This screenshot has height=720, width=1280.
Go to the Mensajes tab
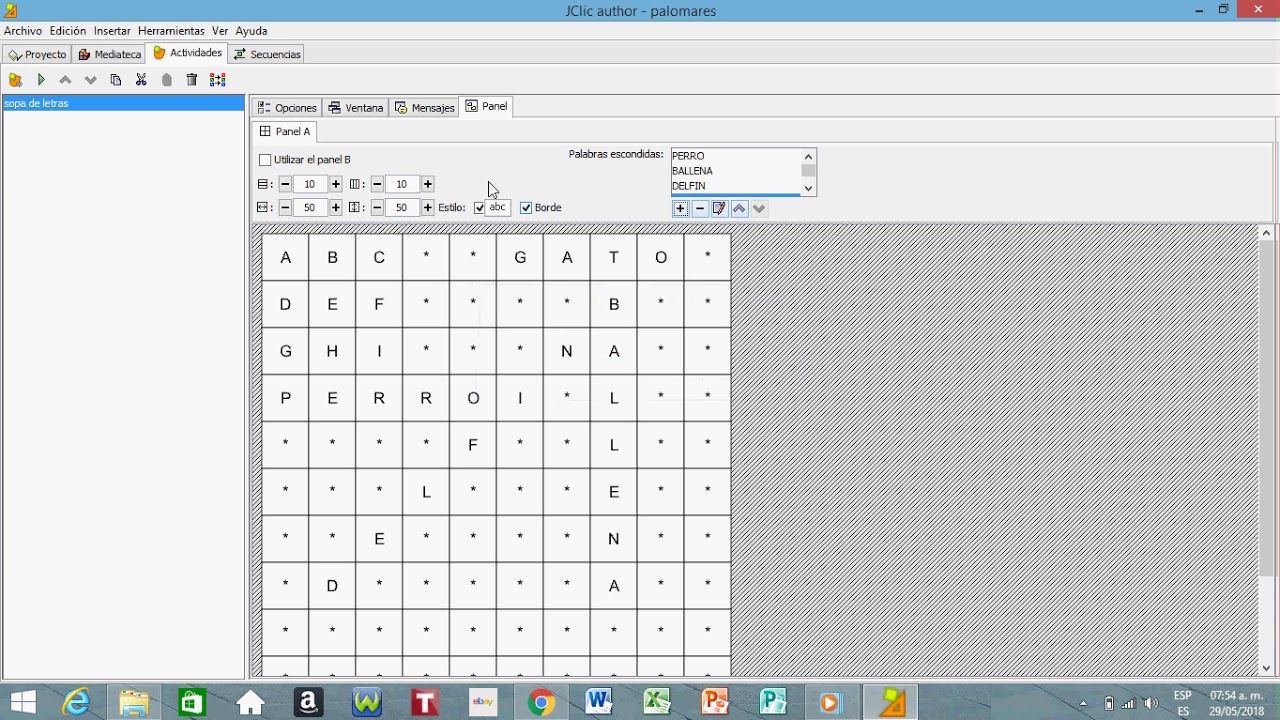pyautogui.click(x=425, y=108)
